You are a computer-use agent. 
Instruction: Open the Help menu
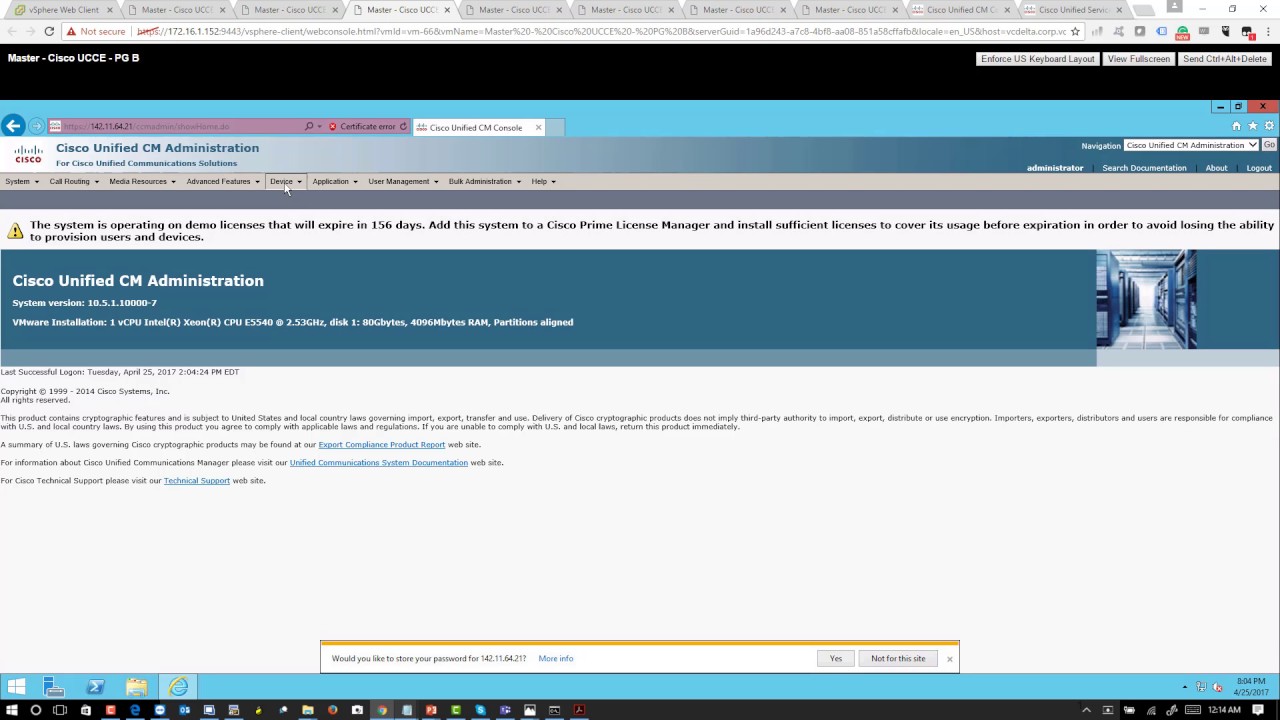(x=543, y=181)
